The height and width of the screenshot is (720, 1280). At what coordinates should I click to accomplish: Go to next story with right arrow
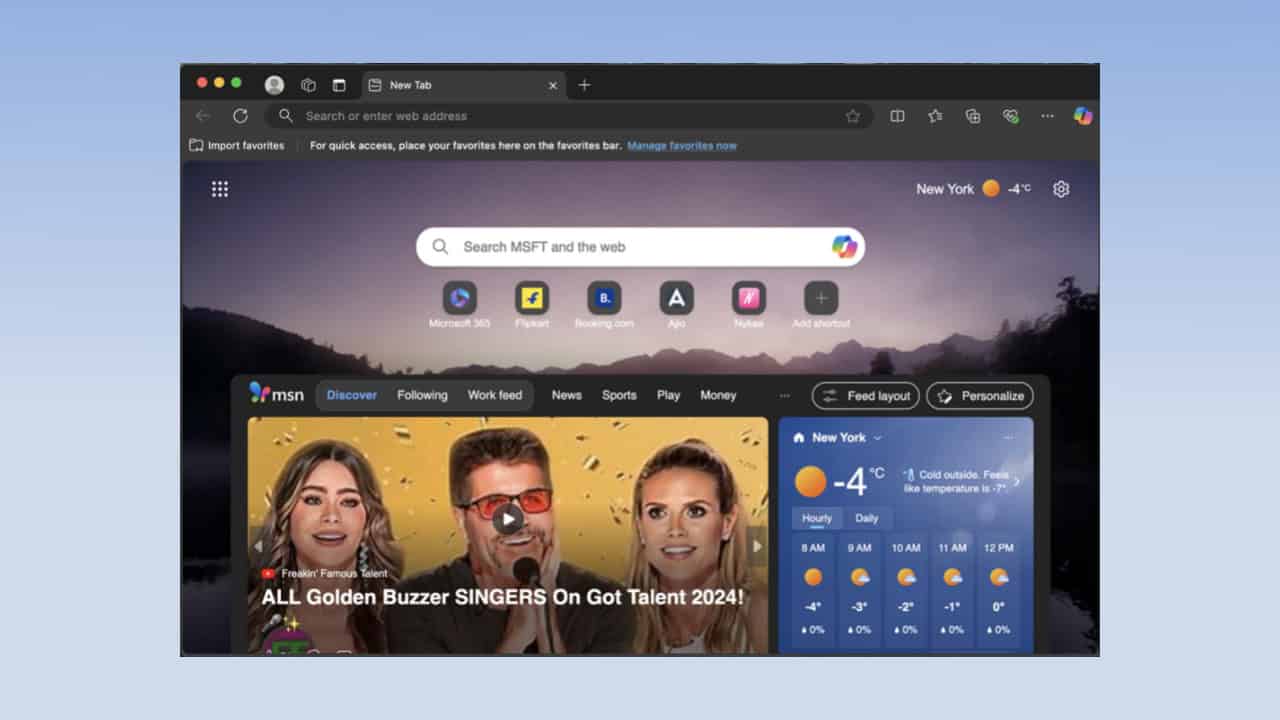tap(757, 546)
